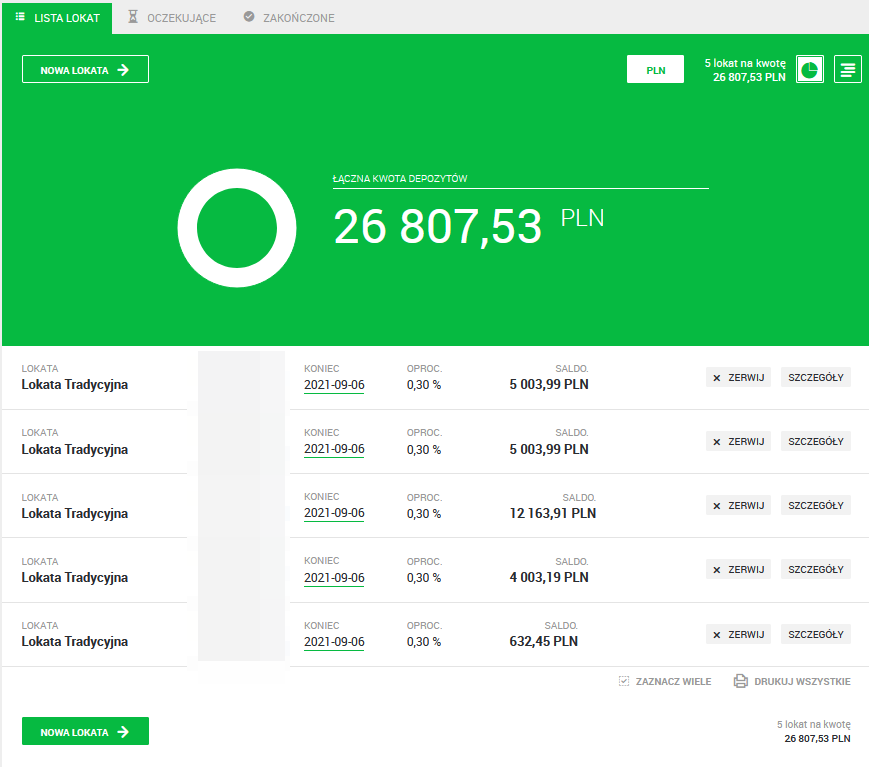Break the first deposit with Zerwij
Screen dimensions: 869x767
point(738,377)
